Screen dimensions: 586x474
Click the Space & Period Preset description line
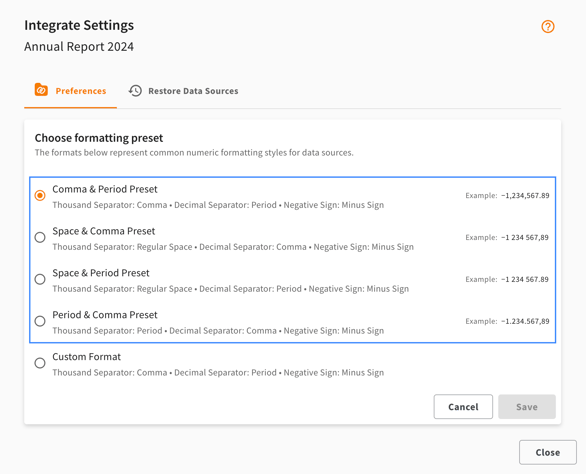tap(231, 289)
